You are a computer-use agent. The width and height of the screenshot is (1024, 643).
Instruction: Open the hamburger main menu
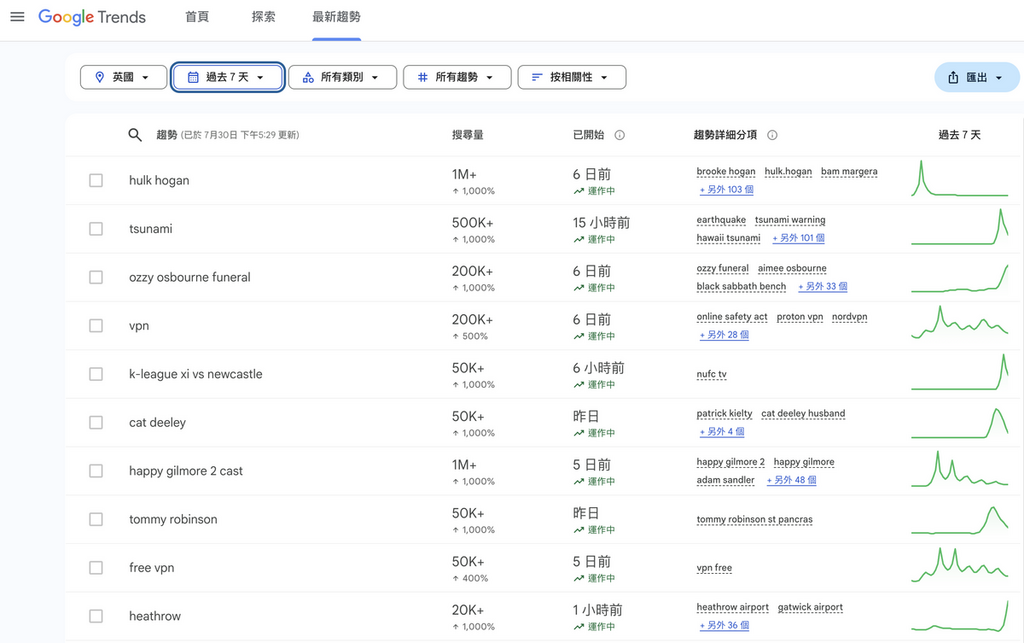[x=18, y=17]
